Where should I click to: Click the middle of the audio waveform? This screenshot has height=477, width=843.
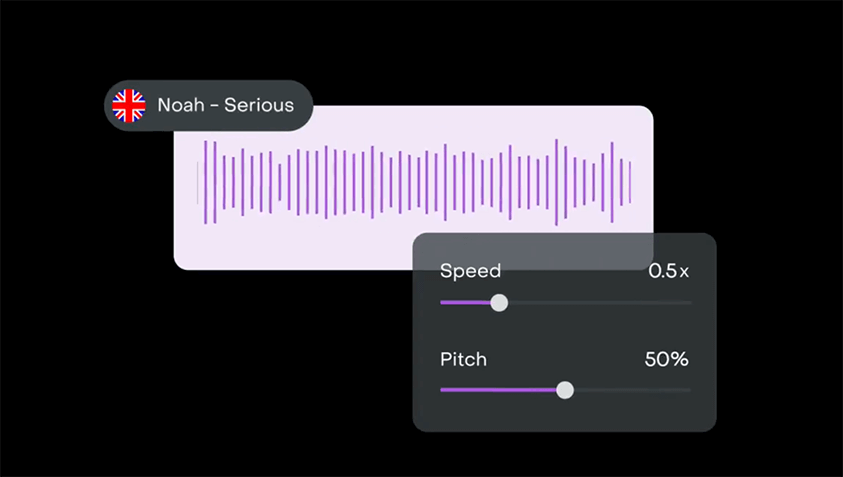pos(415,182)
